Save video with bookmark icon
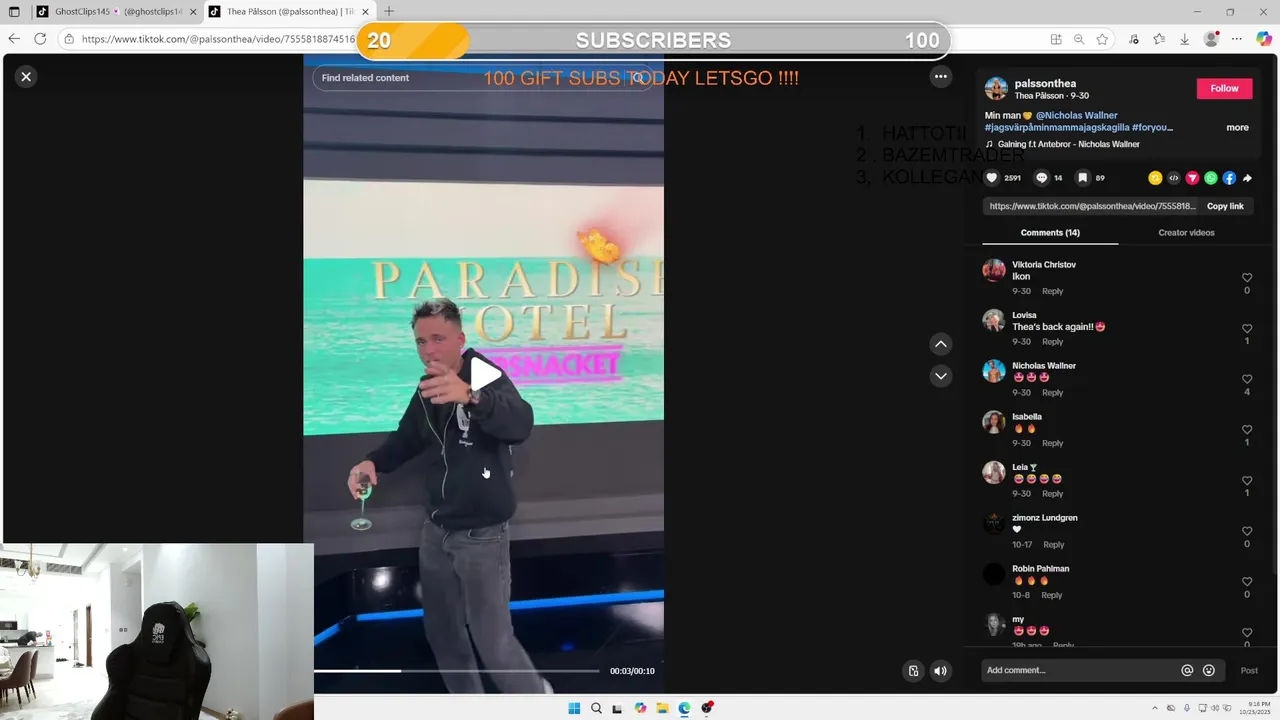 (x=1082, y=178)
